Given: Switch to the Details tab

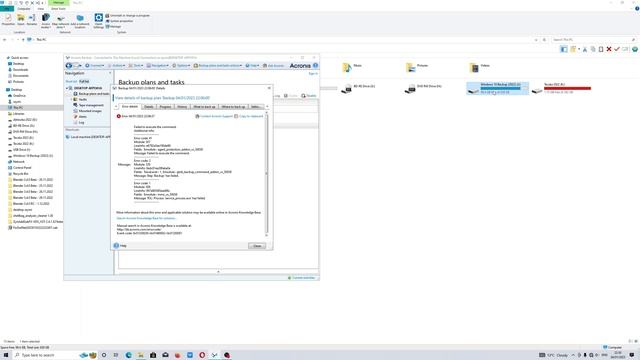Looking at the screenshot, I should coord(149,107).
